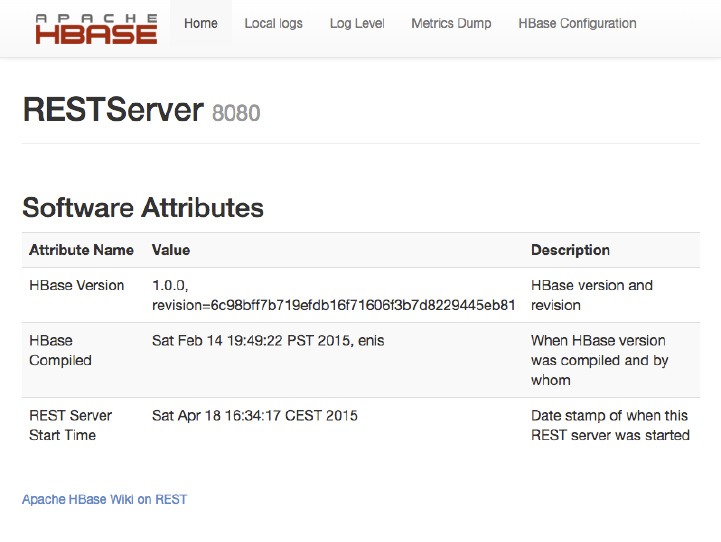Click the REST server date stamp description
This screenshot has width=721, height=542.
pos(610,425)
